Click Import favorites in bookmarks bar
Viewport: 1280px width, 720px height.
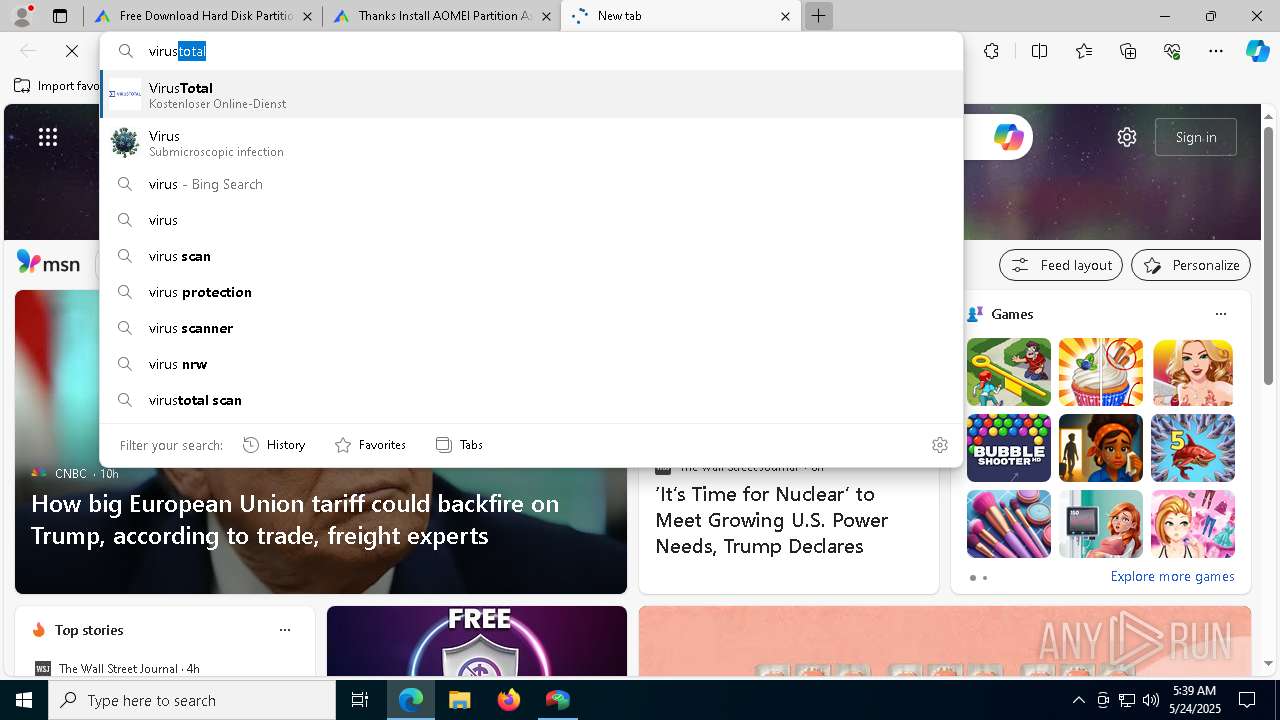click(x=57, y=86)
